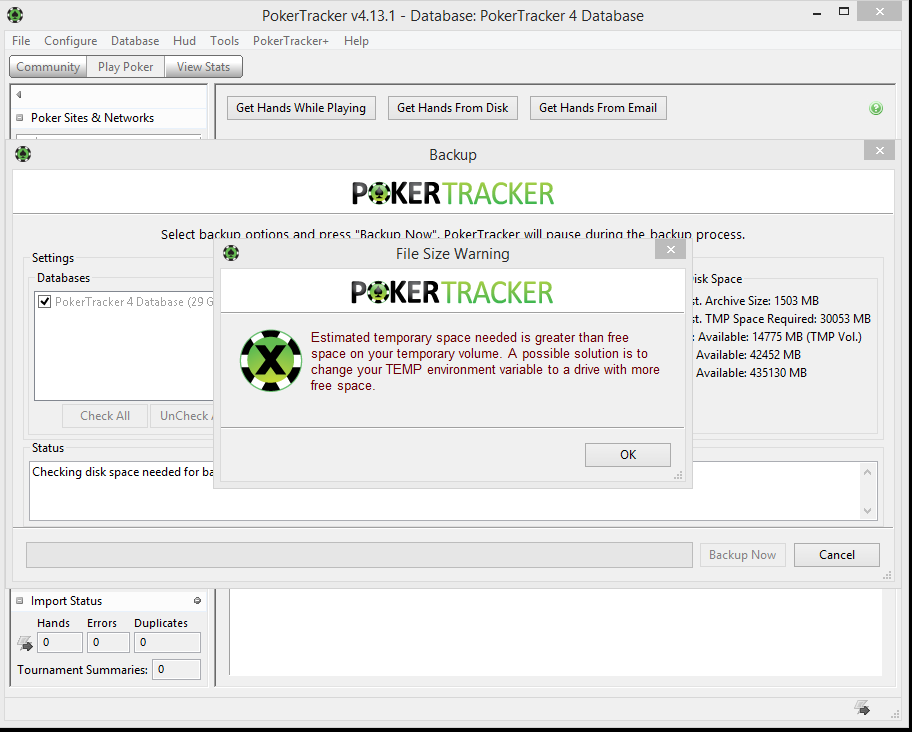Collapse Poker Sites & Networks section
This screenshot has width=912, height=732.
tap(19, 117)
